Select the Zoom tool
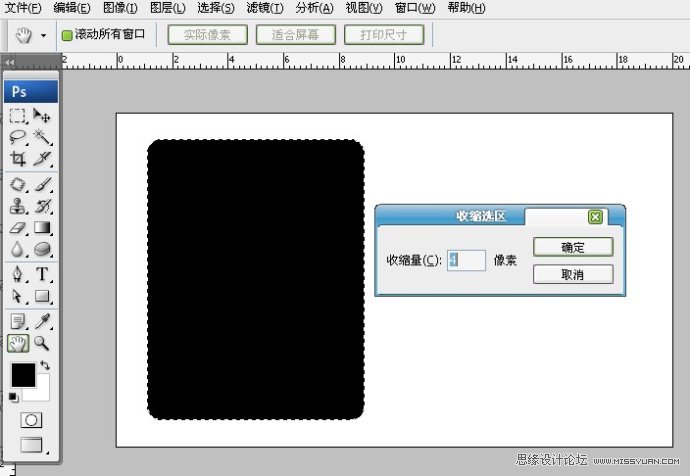This screenshot has height=476, width=690. click(x=42, y=343)
